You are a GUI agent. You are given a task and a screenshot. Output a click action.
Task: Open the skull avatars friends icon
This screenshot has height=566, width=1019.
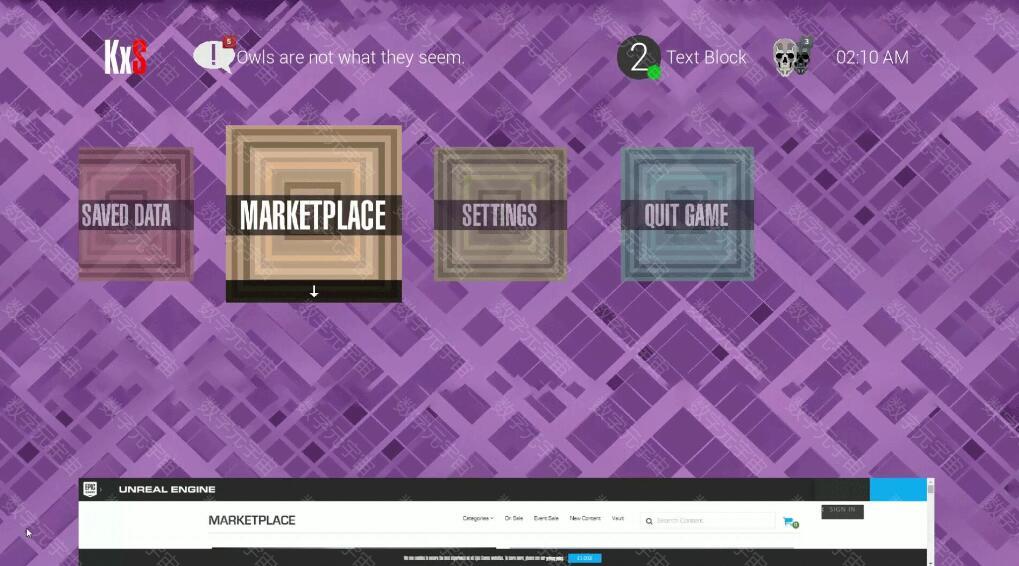[x=792, y=57]
